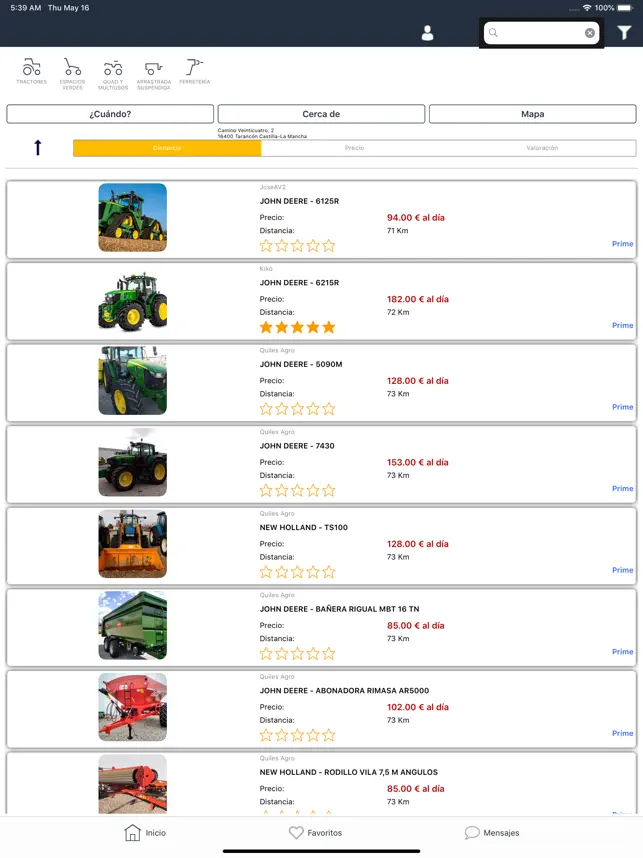Click owner name Kiko
643x858 pixels.
(x=266, y=269)
